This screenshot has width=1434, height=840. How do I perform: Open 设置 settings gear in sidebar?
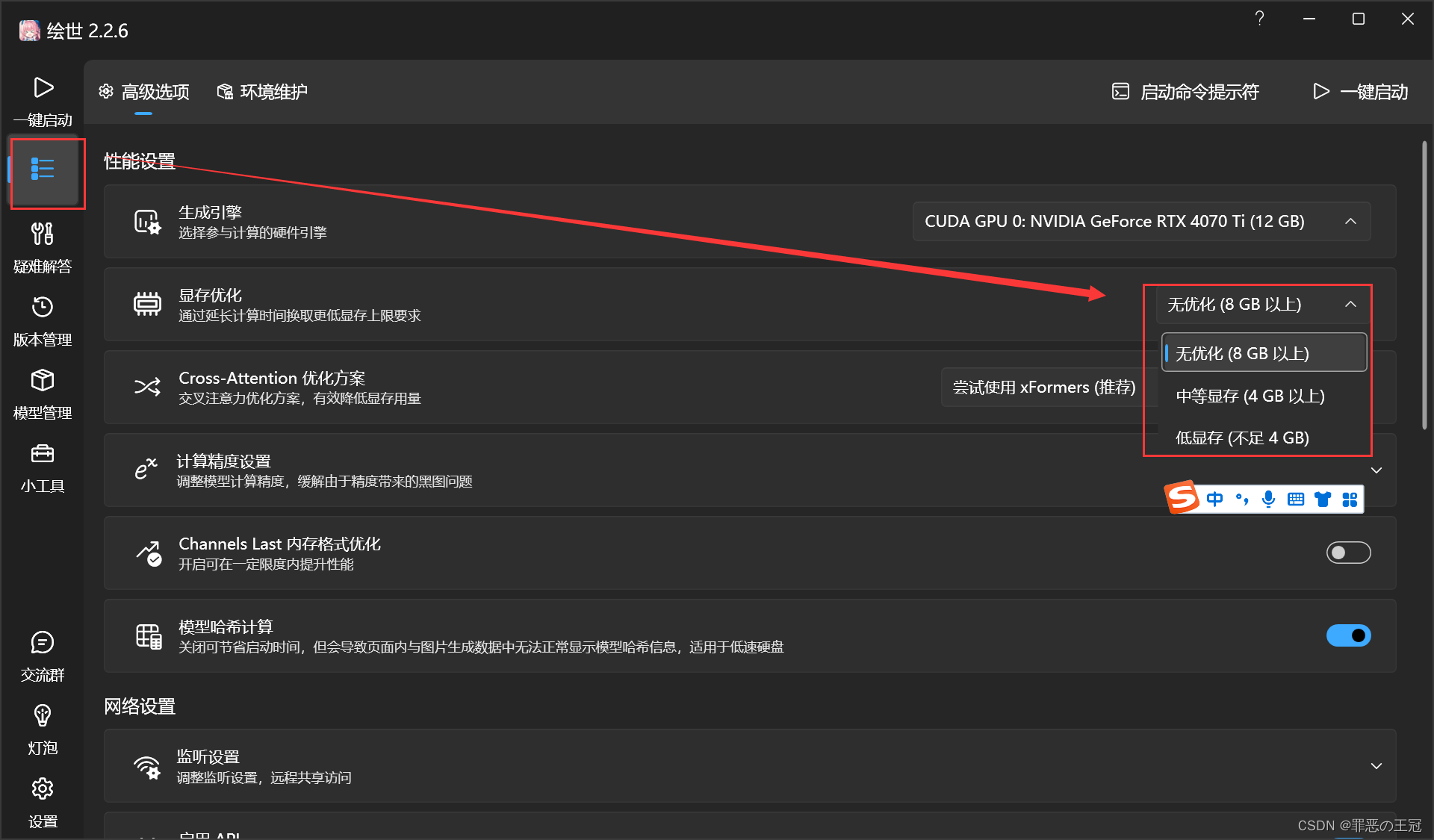pyautogui.click(x=43, y=803)
